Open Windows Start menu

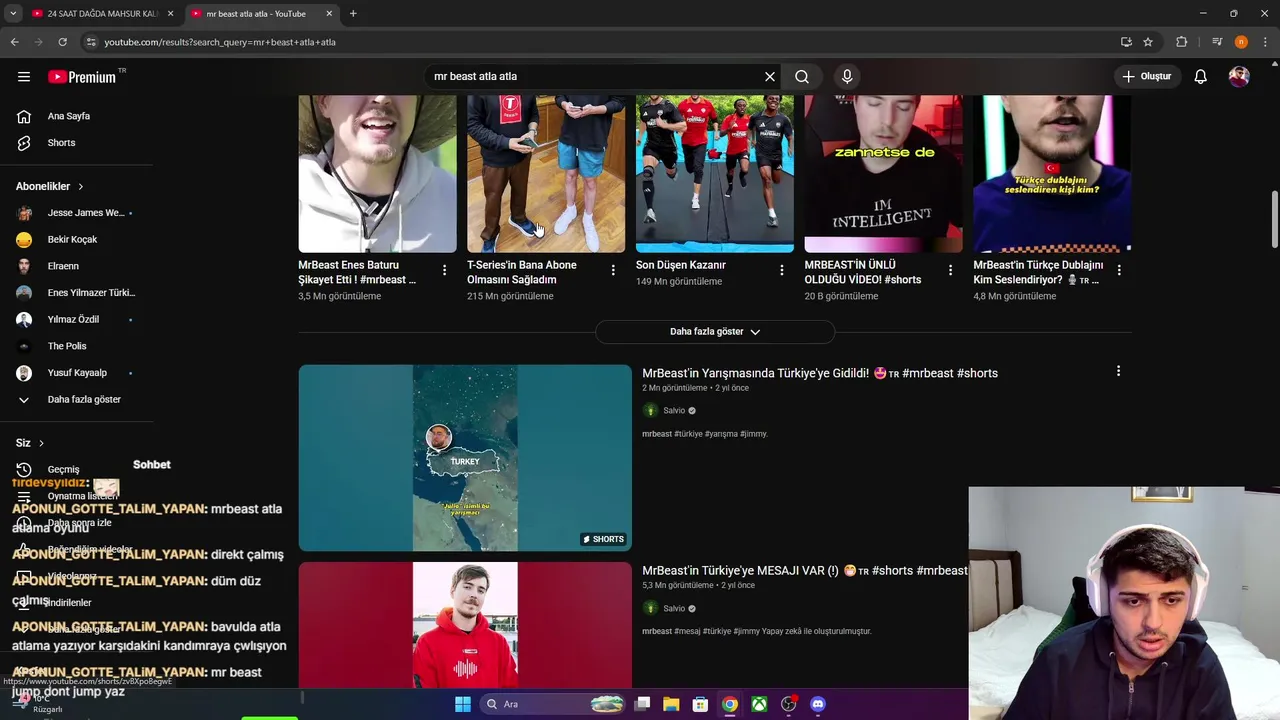pyautogui.click(x=463, y=704)
